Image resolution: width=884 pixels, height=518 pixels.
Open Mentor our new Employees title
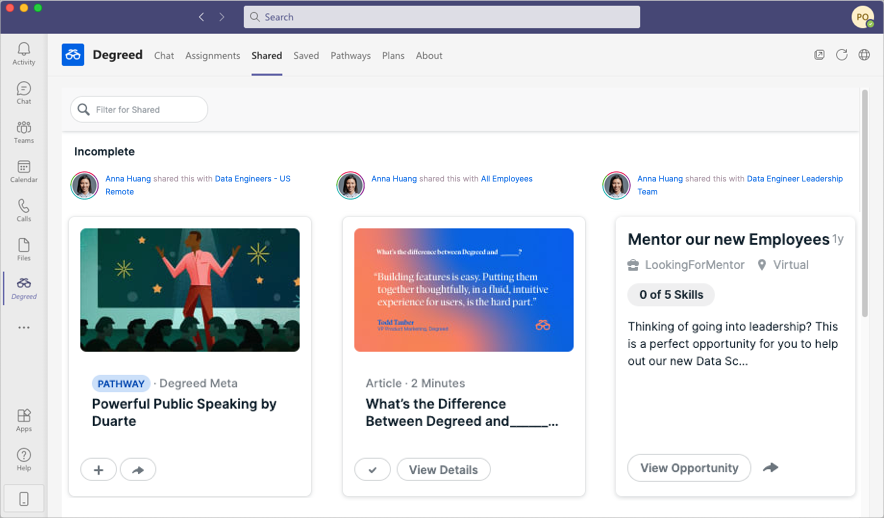728,240
